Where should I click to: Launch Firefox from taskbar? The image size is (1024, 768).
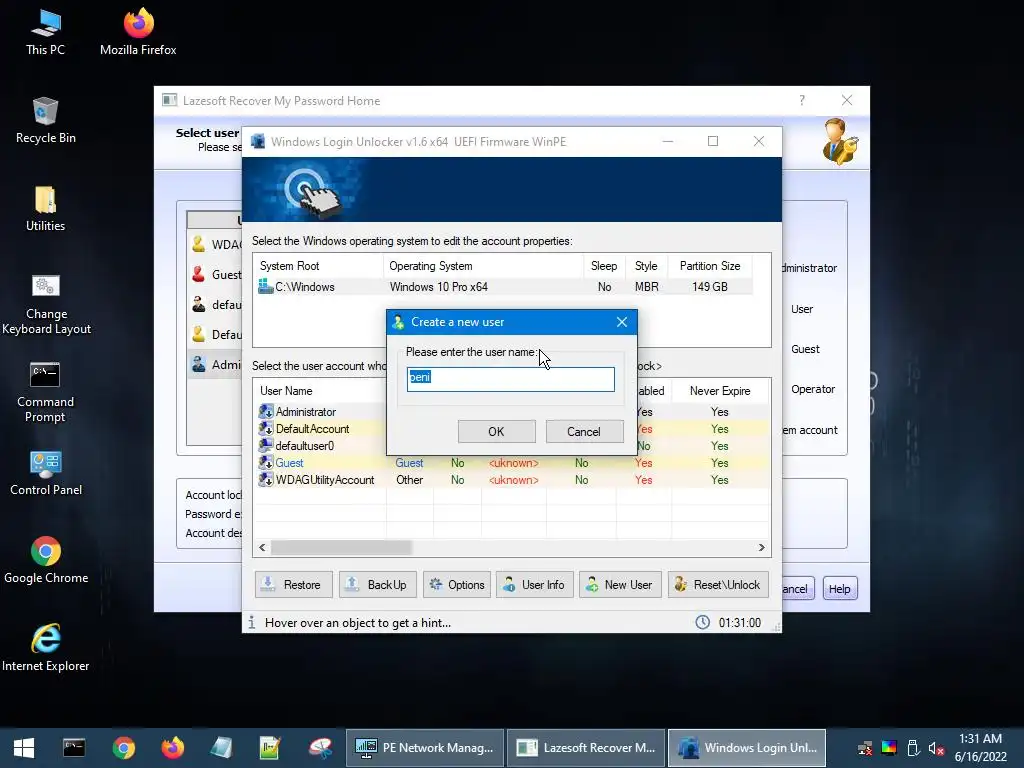[x=173, y=748]
